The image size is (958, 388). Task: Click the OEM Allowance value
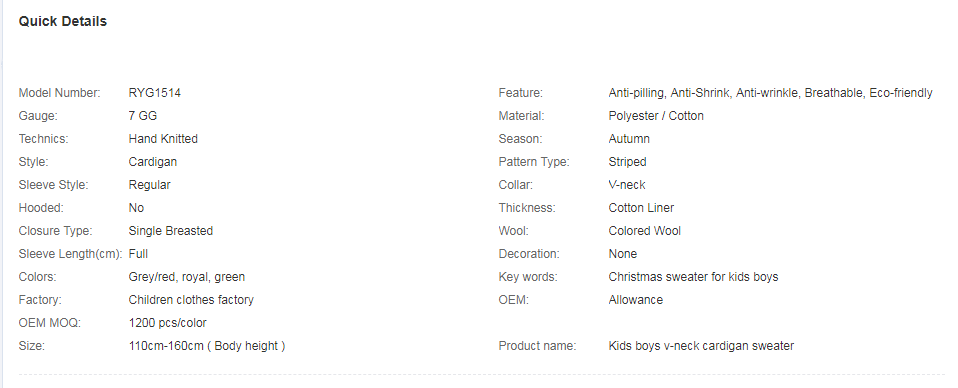(x=635, y=300)
